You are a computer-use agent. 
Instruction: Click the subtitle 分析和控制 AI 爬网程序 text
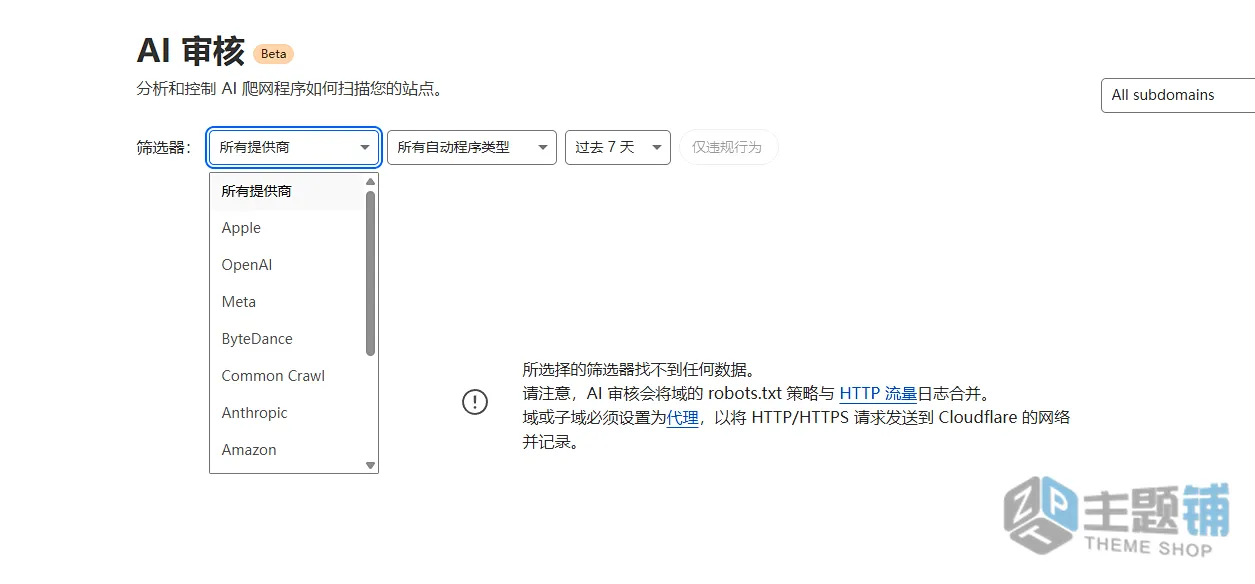click(x=289, y=88)
